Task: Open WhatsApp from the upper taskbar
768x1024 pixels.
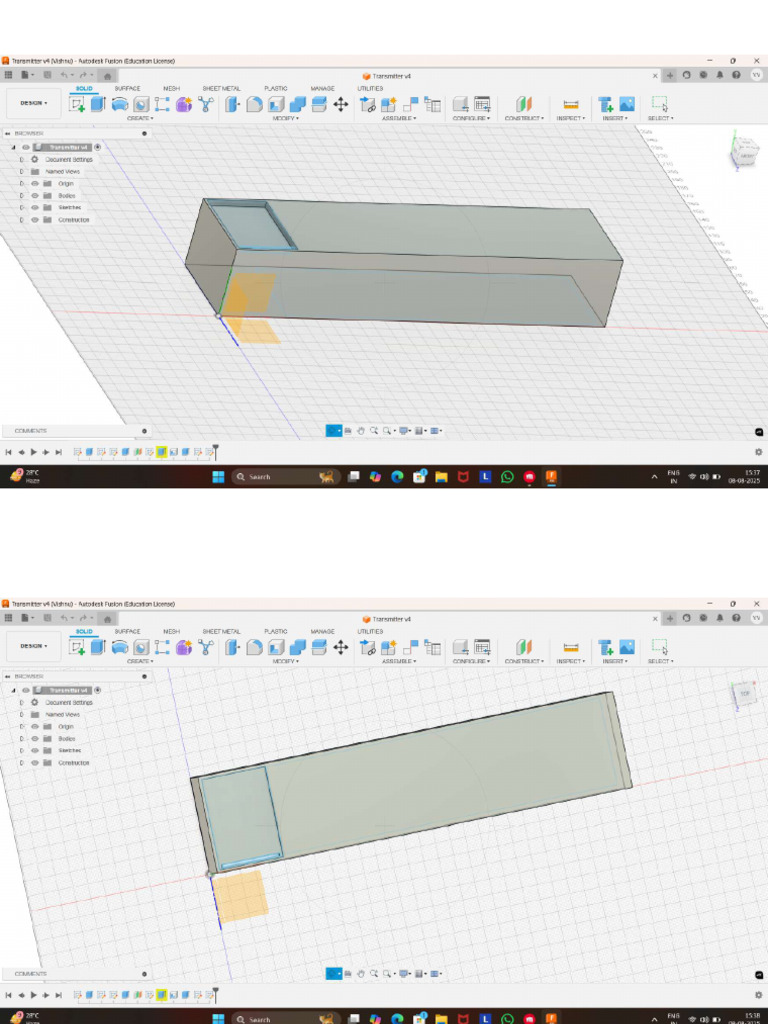Action: [x=507, y=477]
